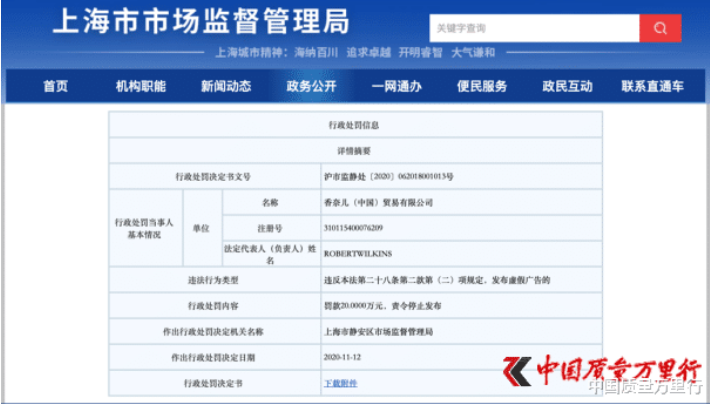The image size is (710, 404).
Task: Click the 作出行政处罚决定日期 label
Action: coord(213,358)
